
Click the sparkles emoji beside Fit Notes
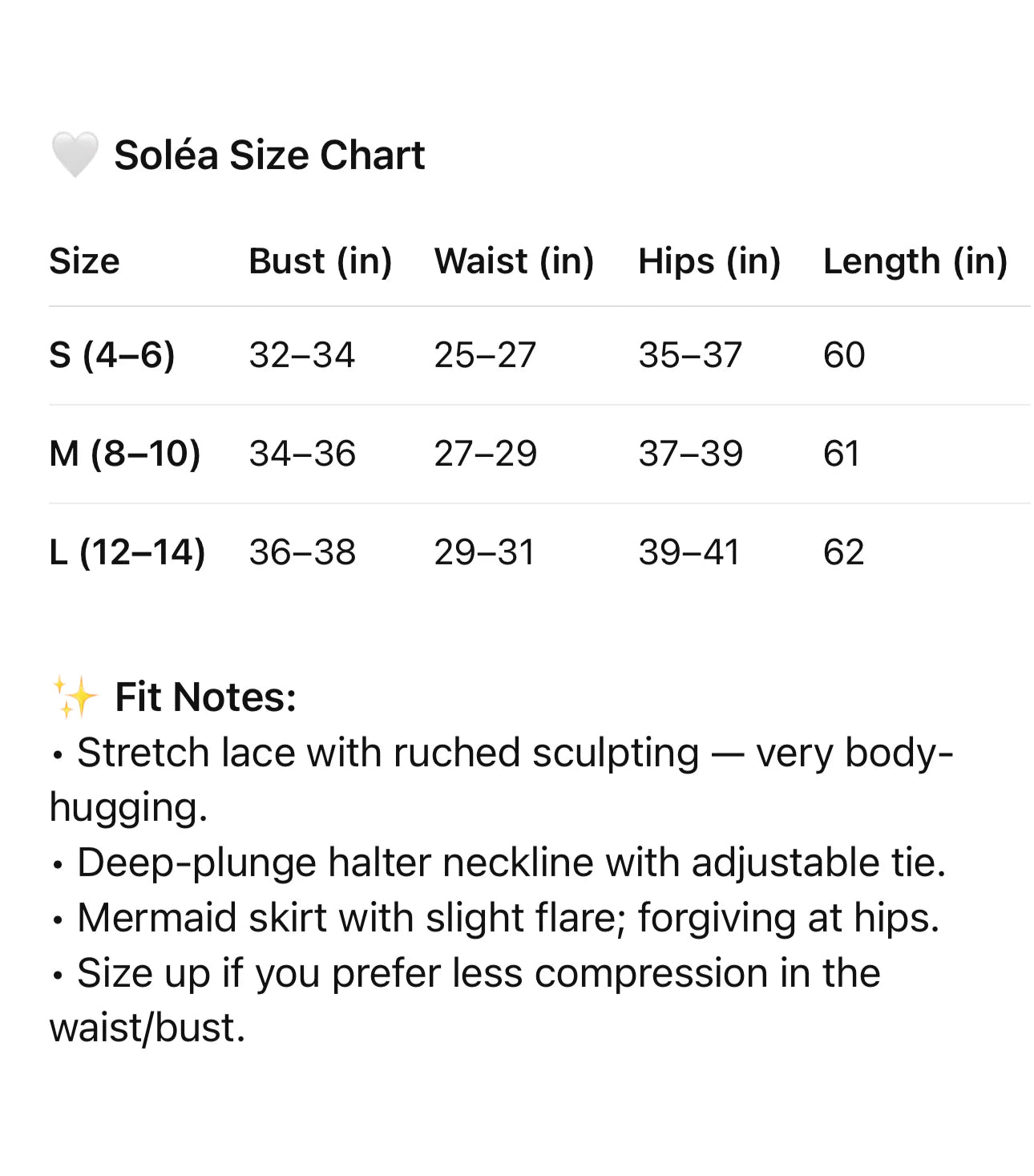tap(74, 697)
